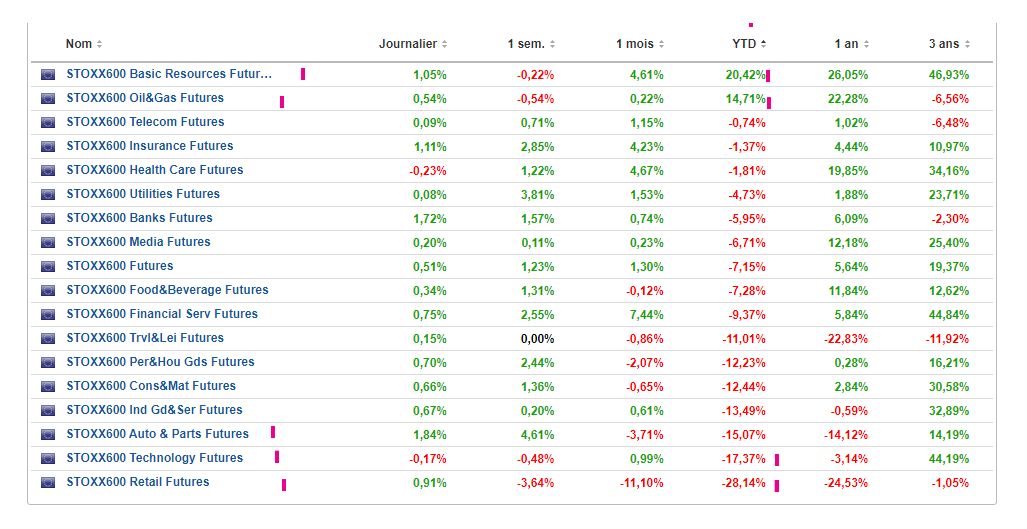
Task: Click the EU flag beside Trvl&Lei Futures
Action: tap(48, 338)
